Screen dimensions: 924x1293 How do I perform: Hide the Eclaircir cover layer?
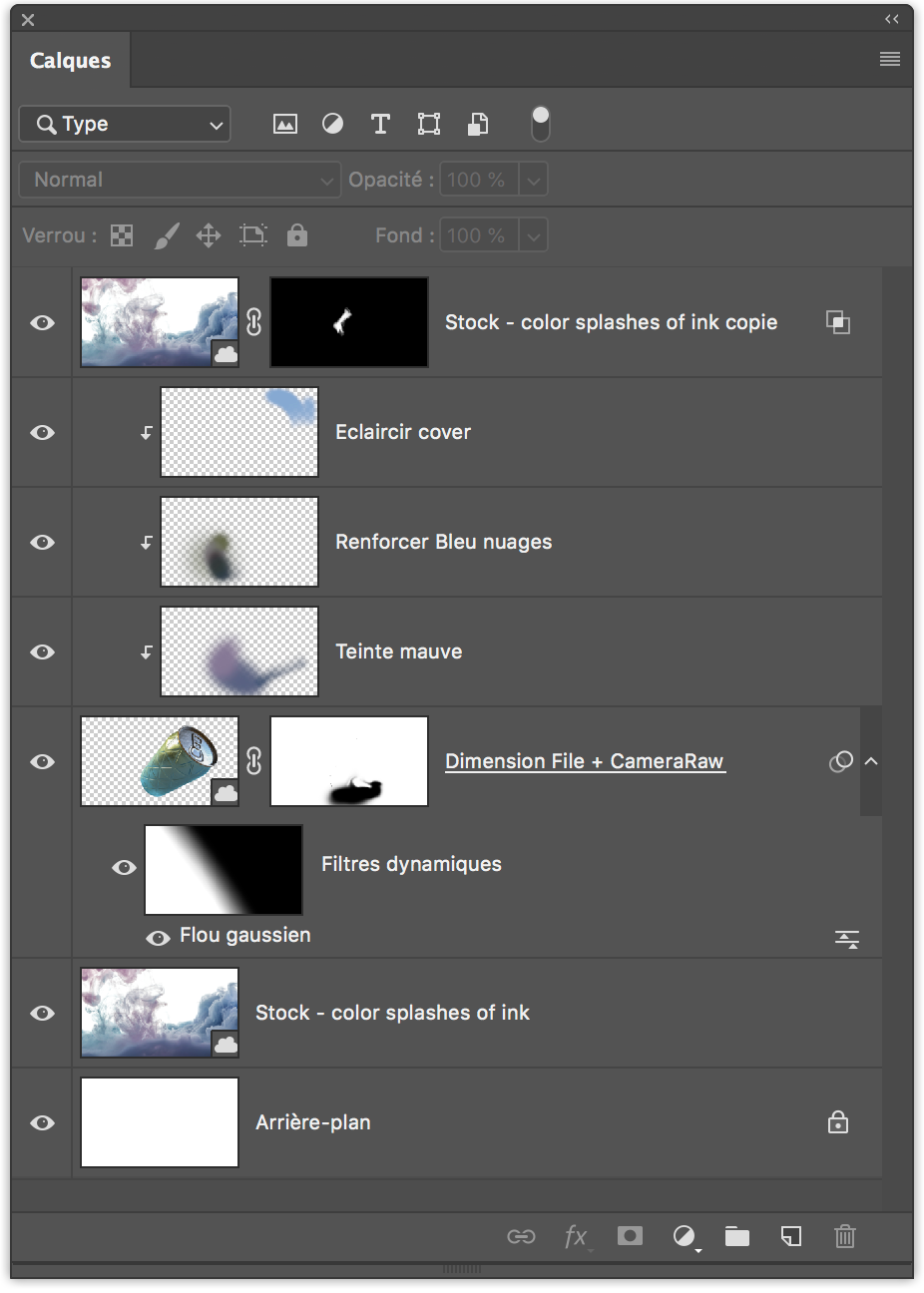pyautogui.click(x=42, y=432)
